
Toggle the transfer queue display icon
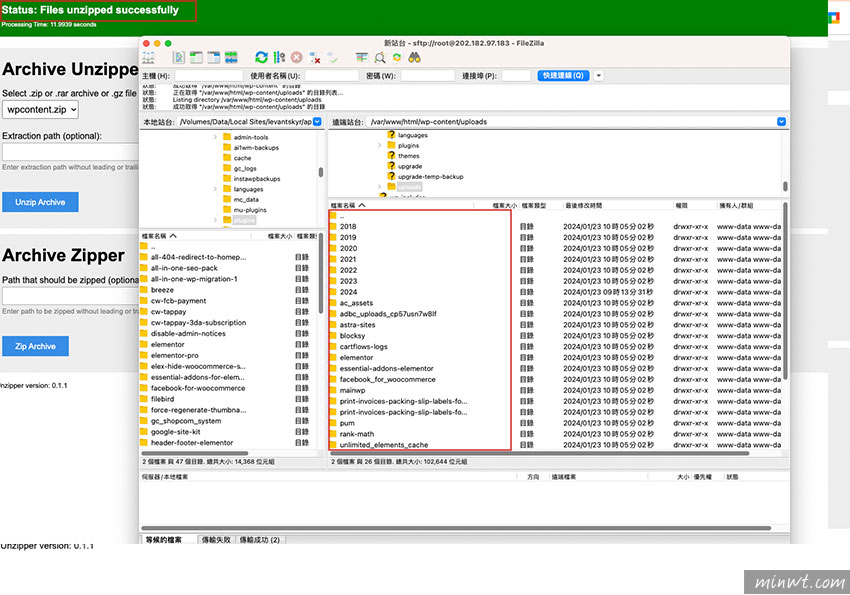[x=229, y=58]
